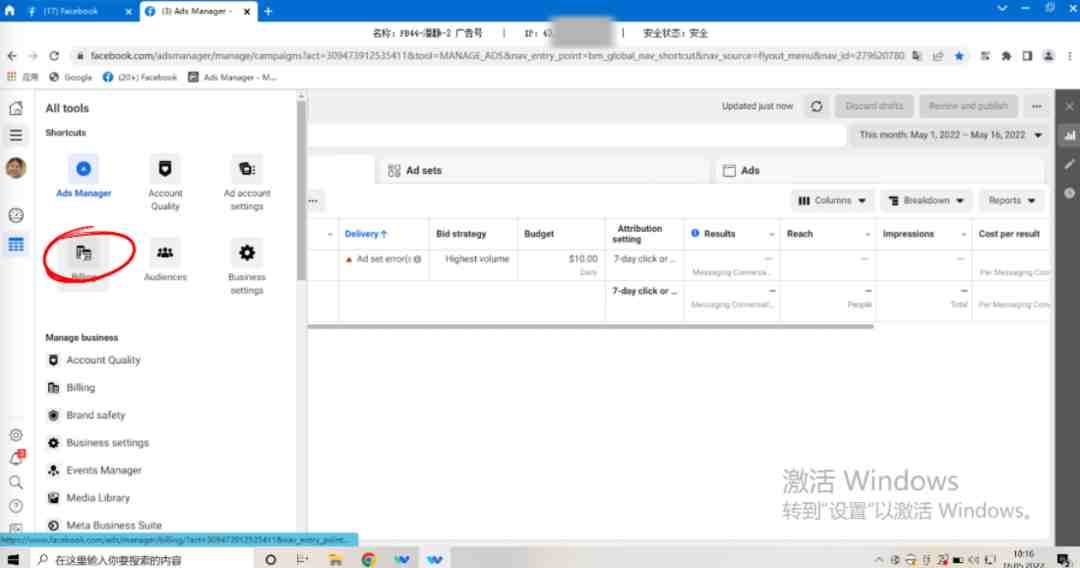
Task: Open history clock icon in right panel
Action: (x=1069, y=193)
